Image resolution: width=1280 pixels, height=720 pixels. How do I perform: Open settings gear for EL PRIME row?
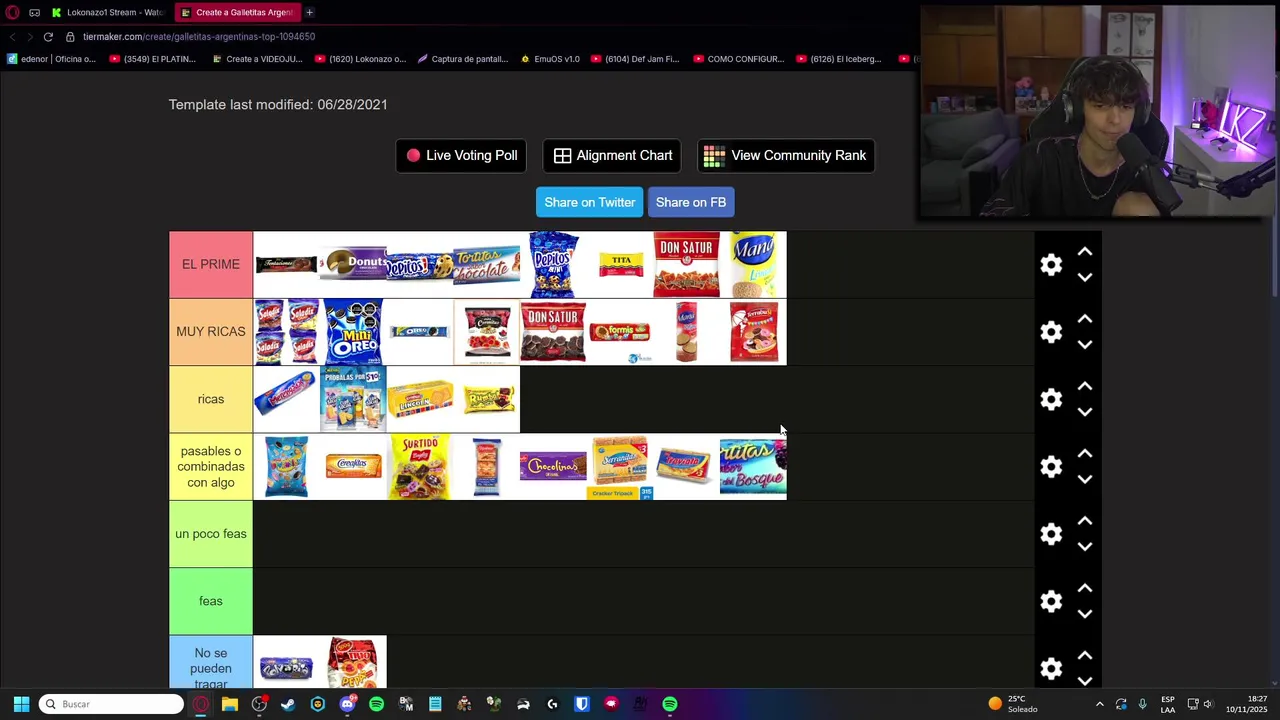(1051, 264)
